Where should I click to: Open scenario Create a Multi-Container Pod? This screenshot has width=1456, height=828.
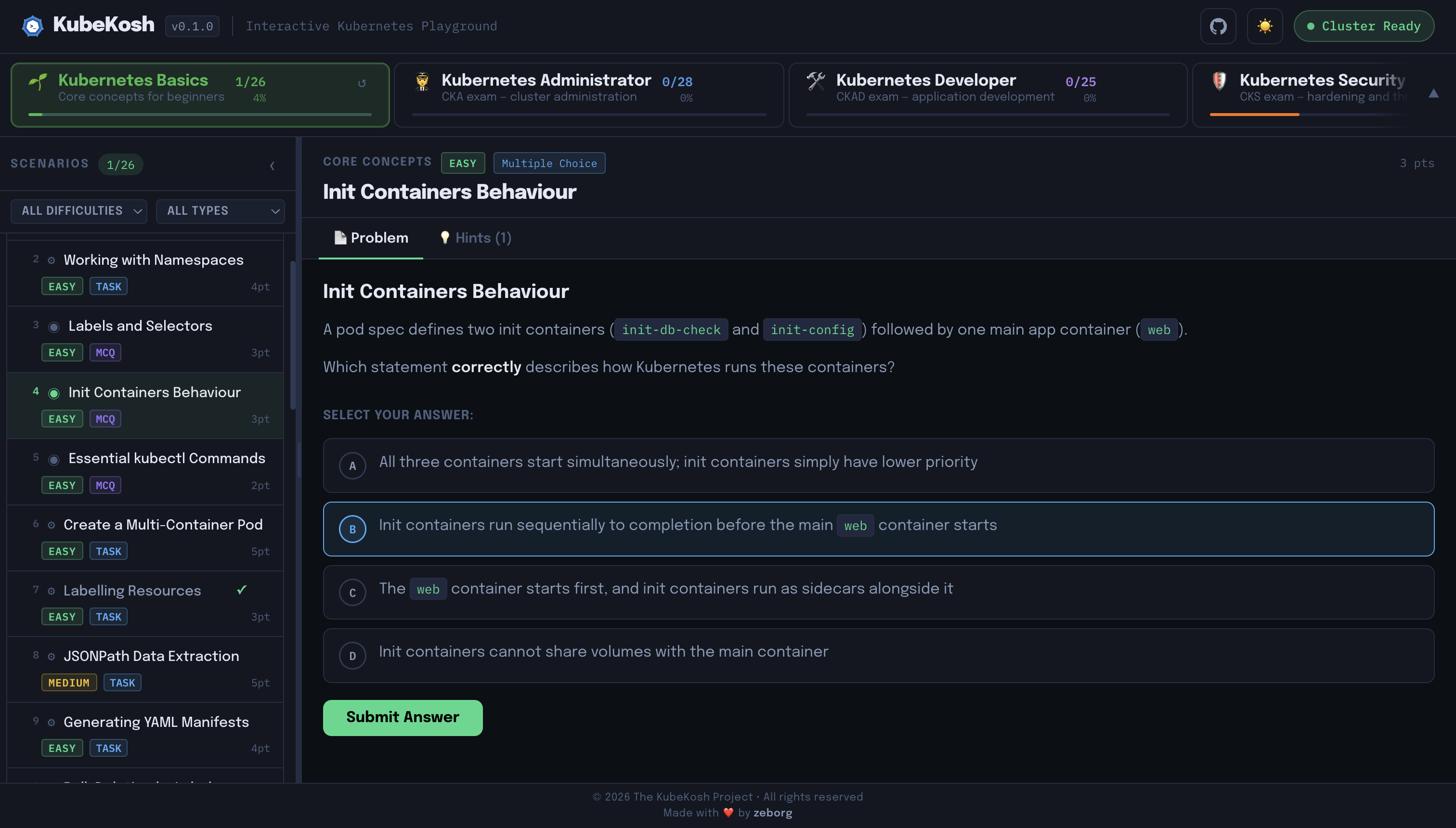(145, 538)
